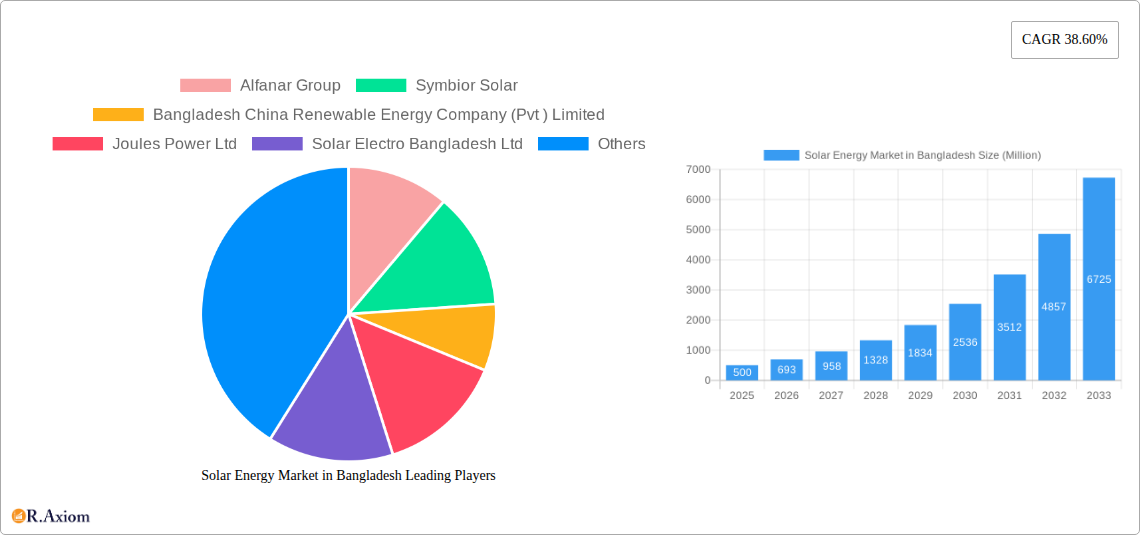Click the 2025 x-axis label
Viewport: 1140px width, 535px height.
coord(742,396)
